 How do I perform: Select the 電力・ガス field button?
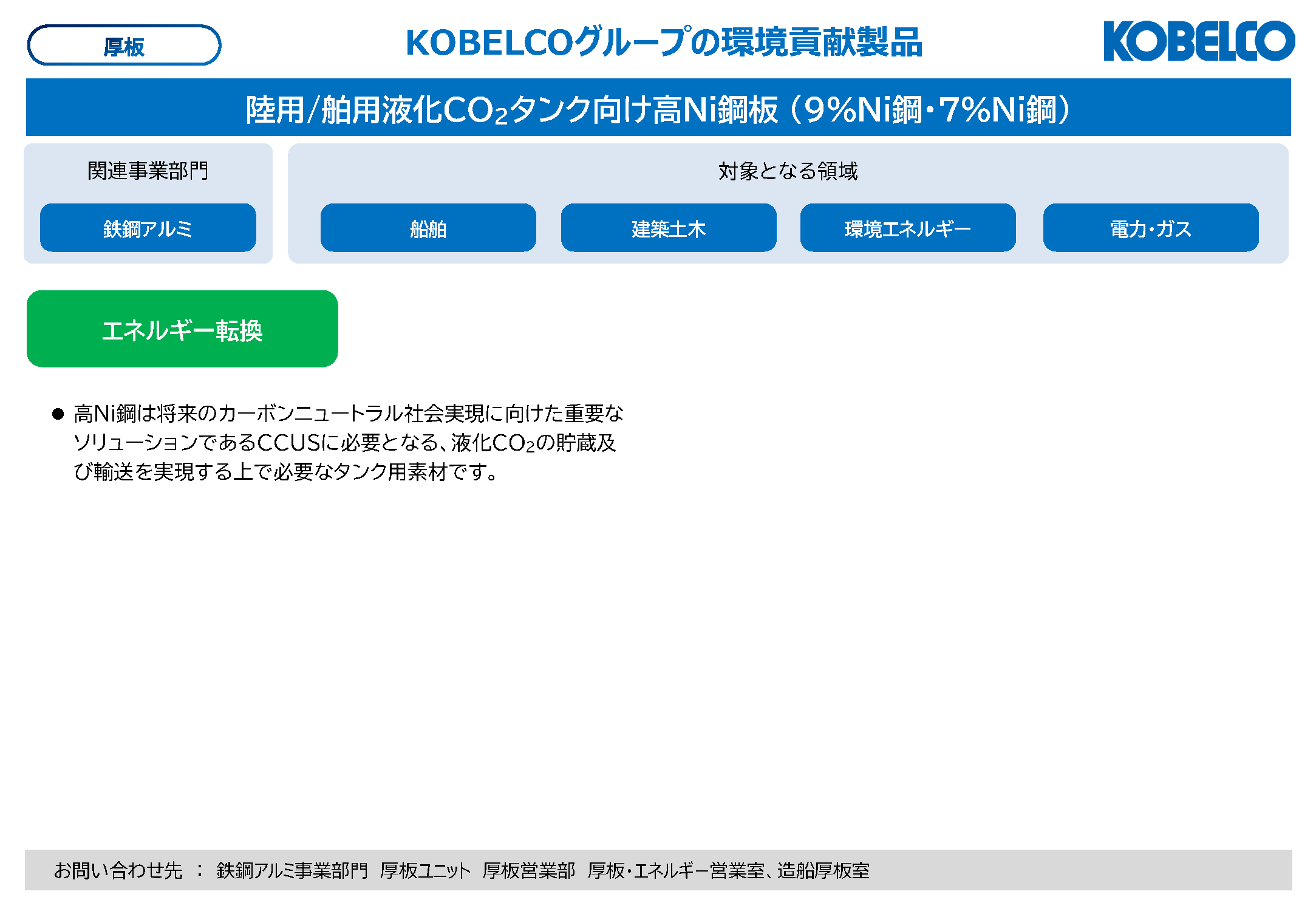click(1151, 228)
